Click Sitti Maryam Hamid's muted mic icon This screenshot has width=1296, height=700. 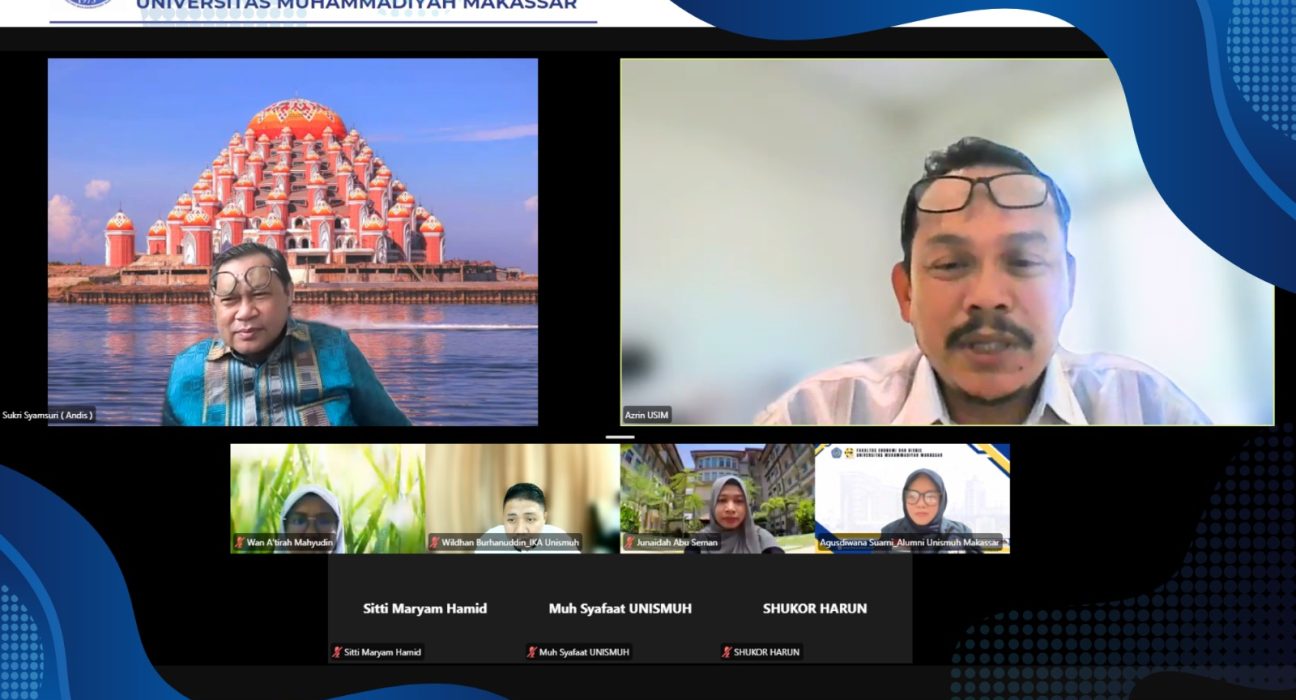pos(337,652)
